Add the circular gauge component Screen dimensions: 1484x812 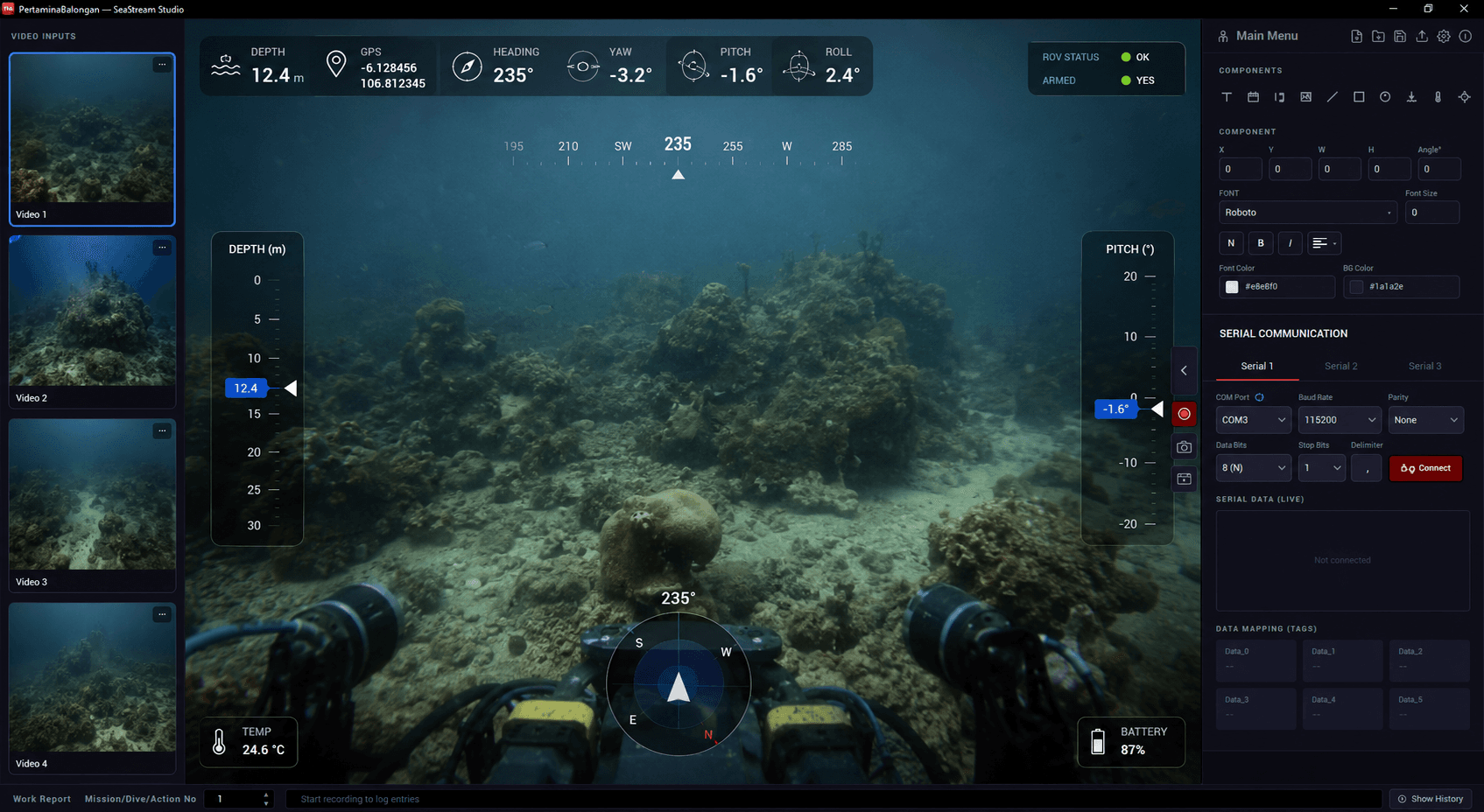coord(1385,97)
